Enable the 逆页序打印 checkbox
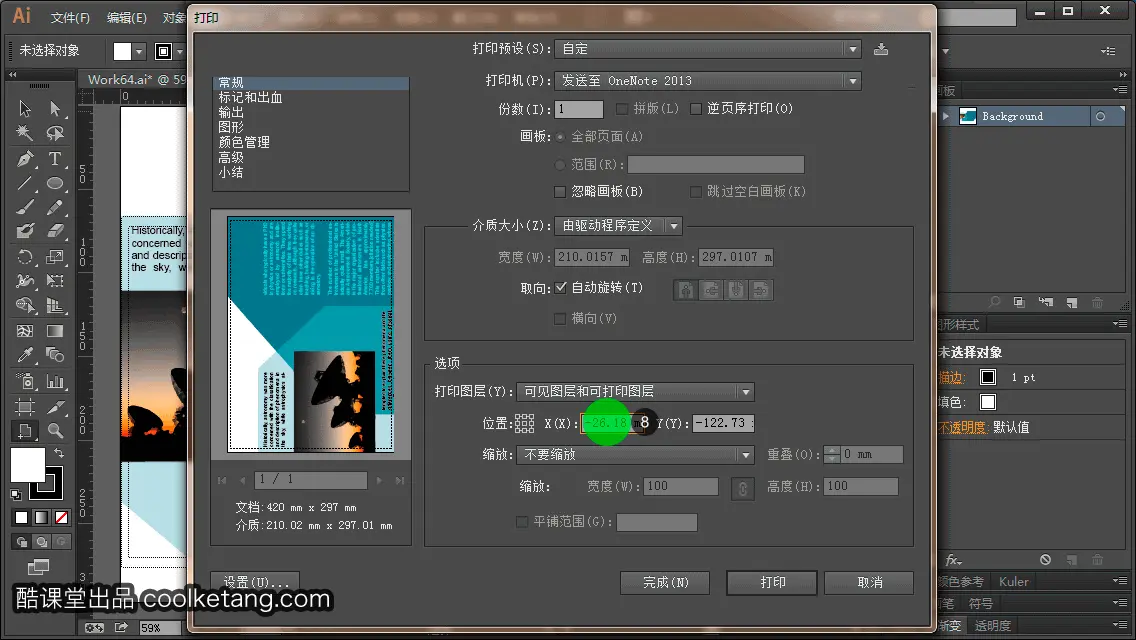Image resolution: width=1136 pixels, height=640 pixels. click(696, 109)
